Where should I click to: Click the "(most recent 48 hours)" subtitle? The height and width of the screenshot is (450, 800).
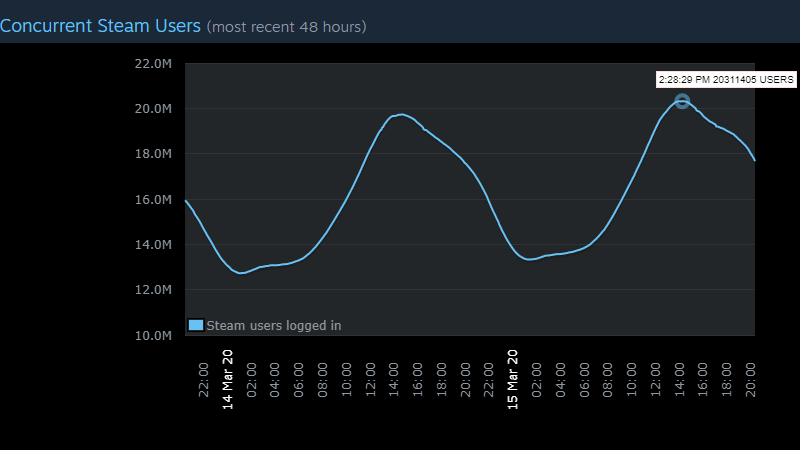(x=286, y=26)
